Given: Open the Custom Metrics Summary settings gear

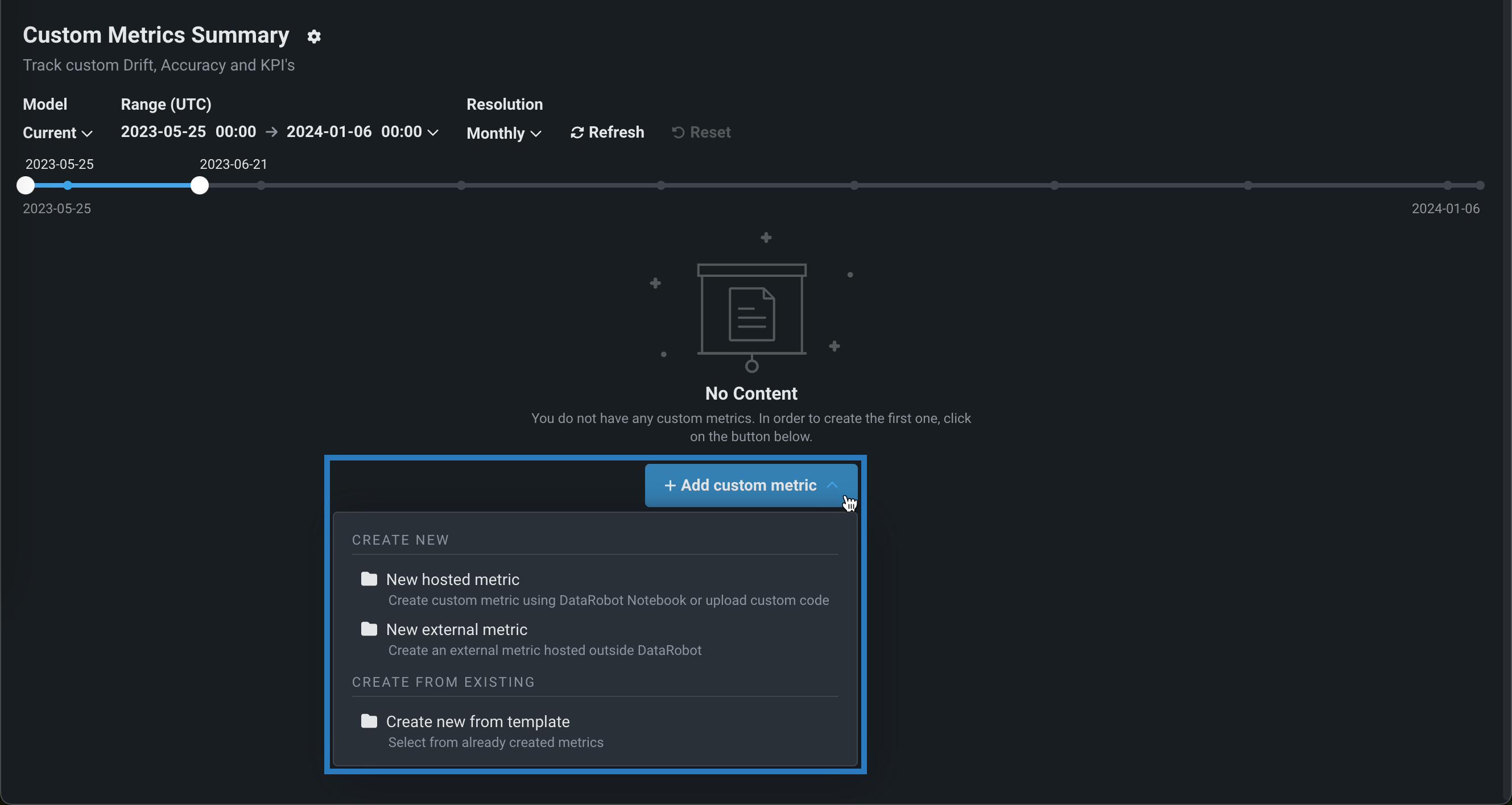Looking at the screenshot, I should point(314,36).
